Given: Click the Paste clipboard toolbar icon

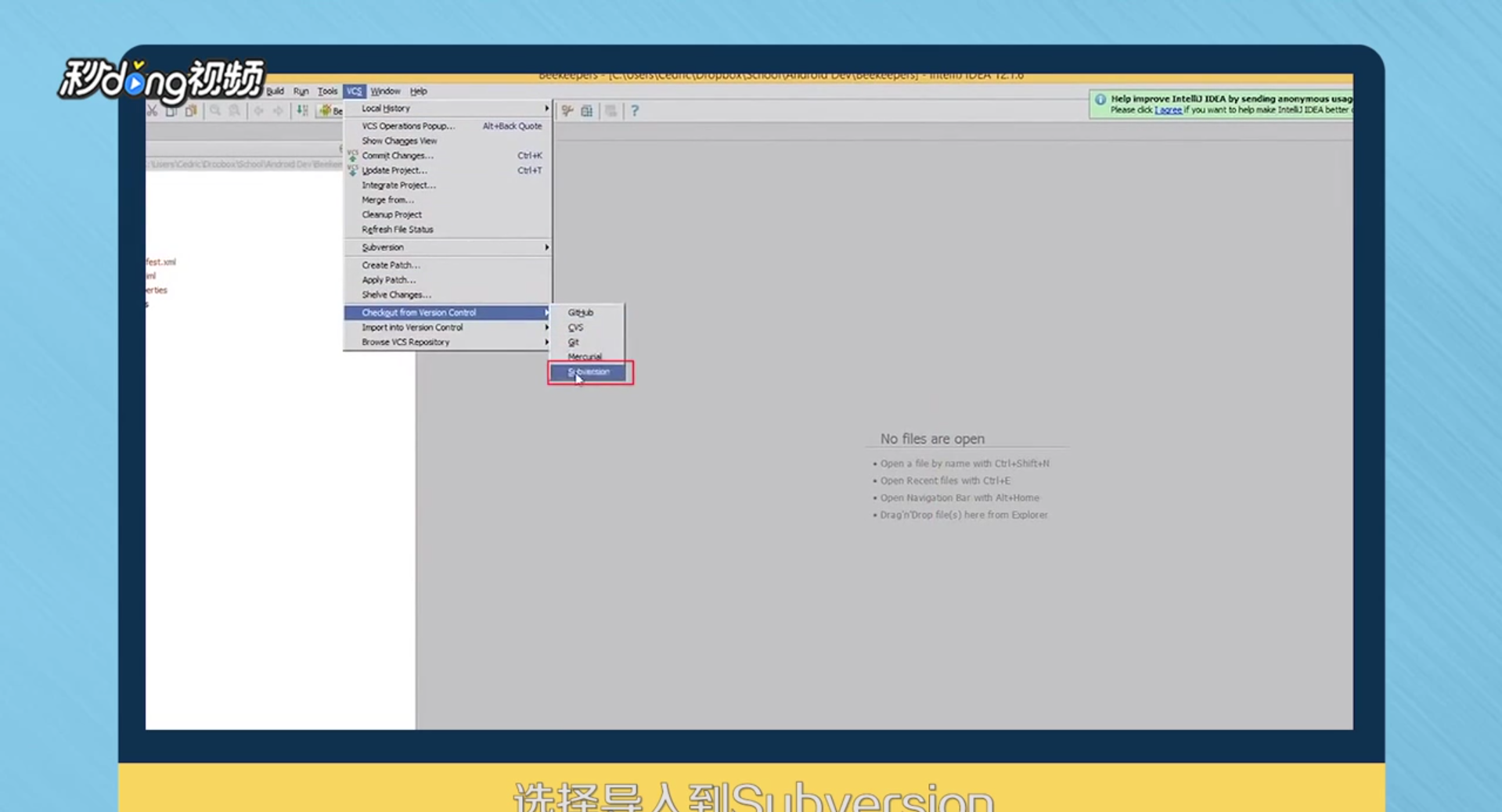Looking at the screenshot, I should (x=190, y=111).
